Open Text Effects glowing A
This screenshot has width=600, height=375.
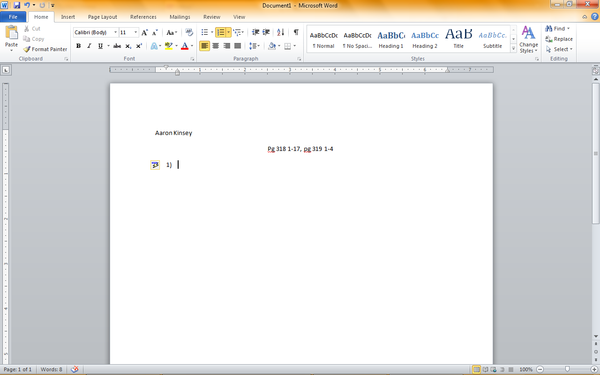(154, 46)
